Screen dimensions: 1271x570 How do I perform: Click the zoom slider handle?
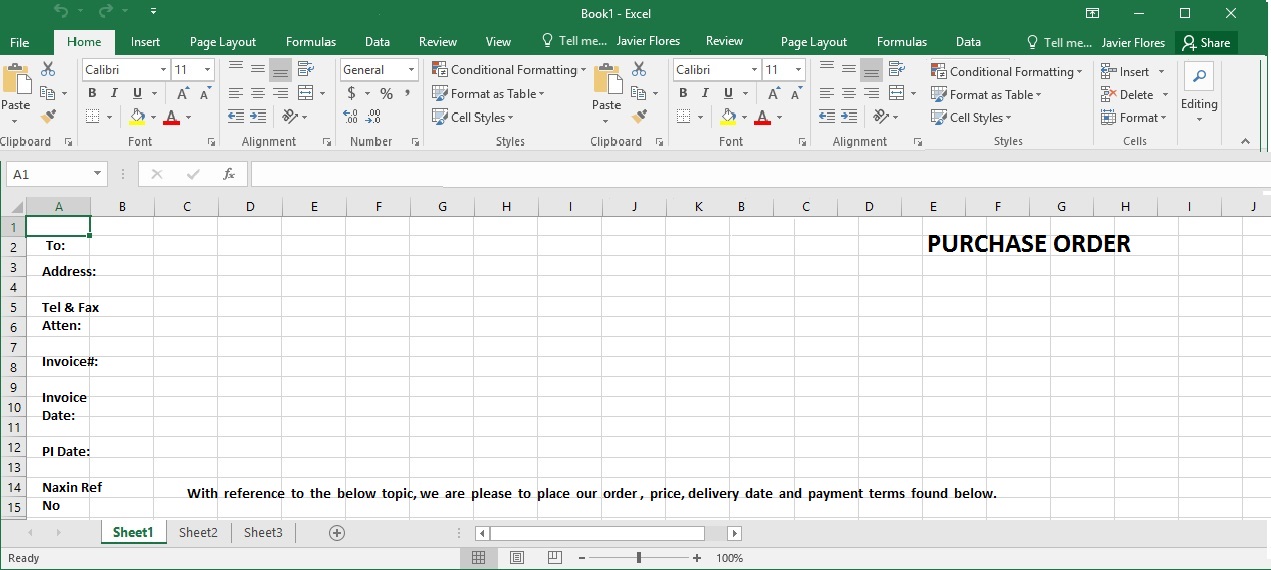pos(638,558)
